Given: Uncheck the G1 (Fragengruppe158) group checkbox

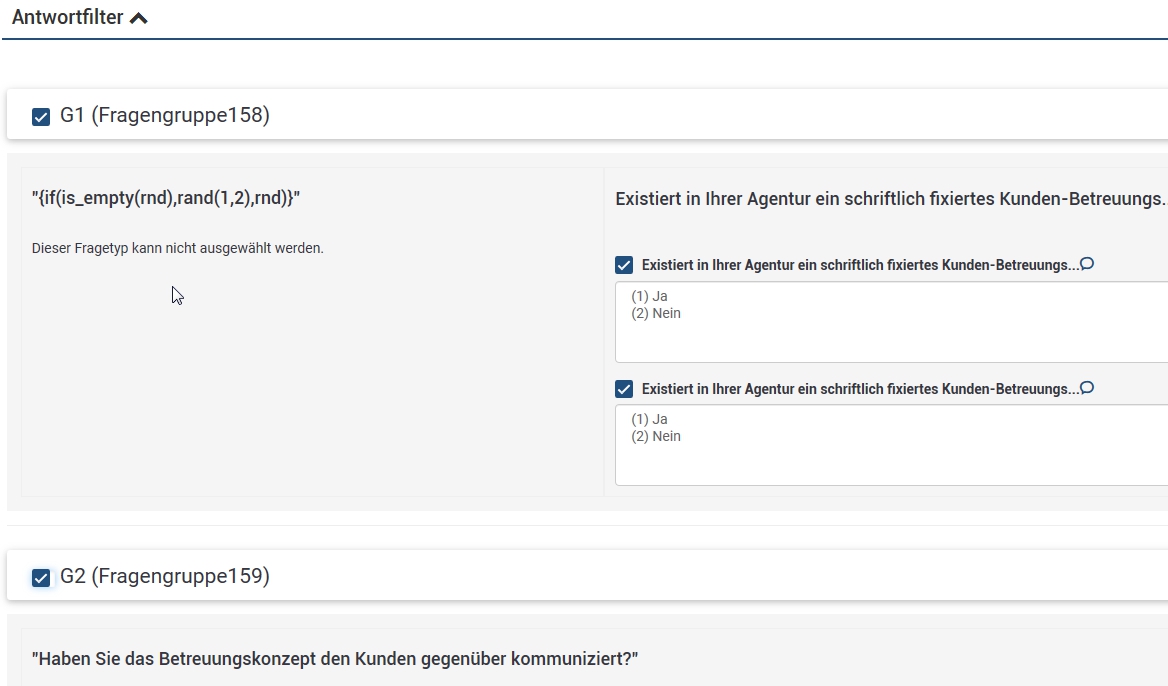Looking at the screenshot, I should (41, 117).
